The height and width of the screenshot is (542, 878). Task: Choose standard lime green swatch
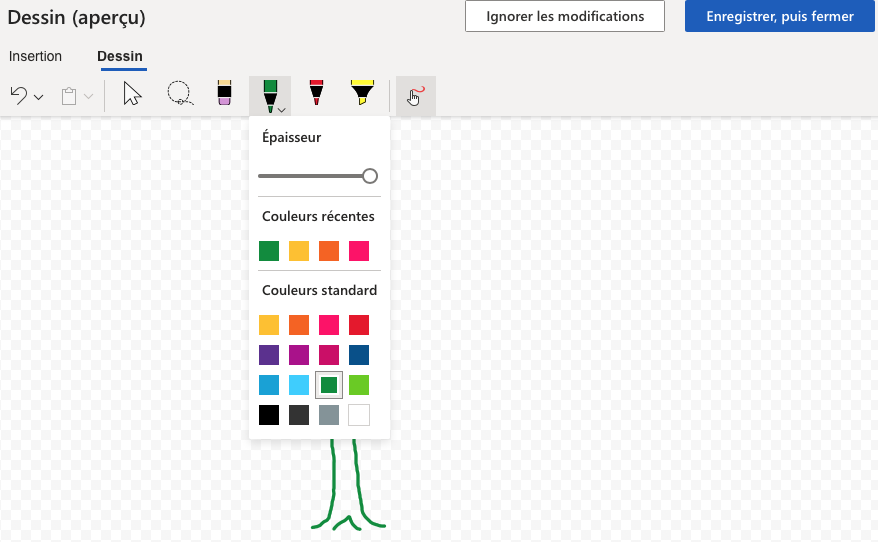tap(359, 385)
